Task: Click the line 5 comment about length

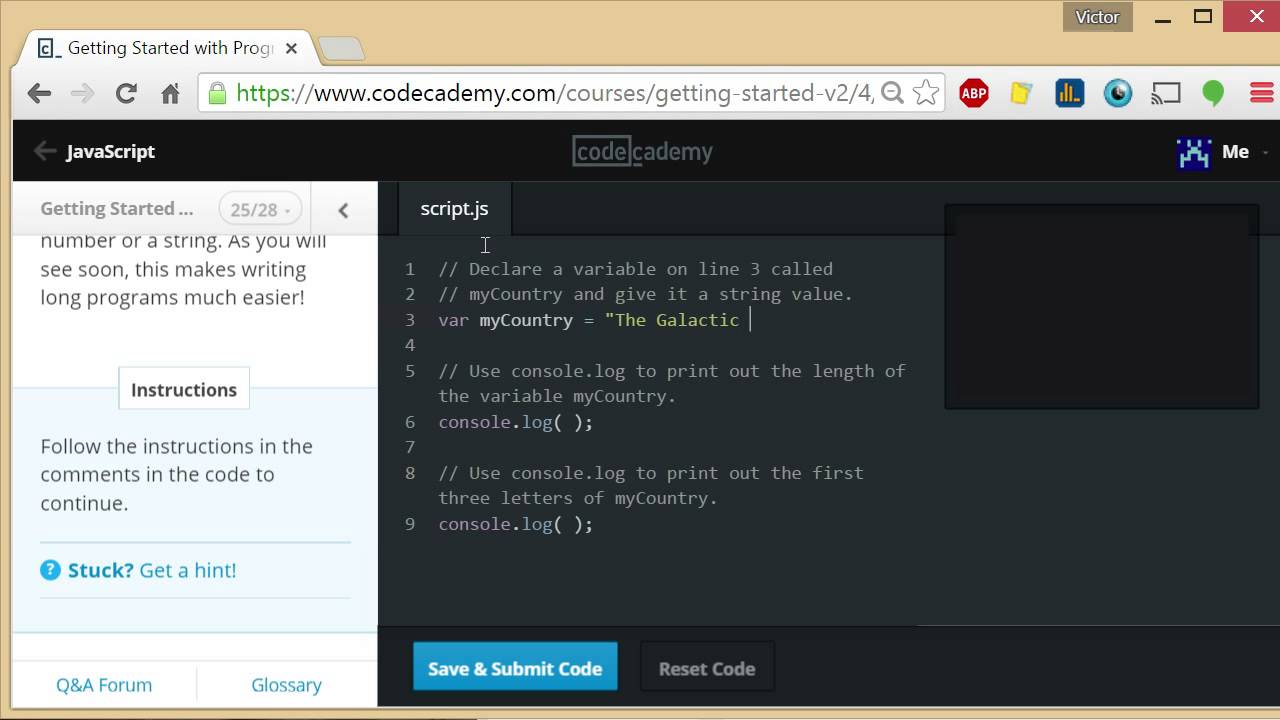Action: pos(671,383)
